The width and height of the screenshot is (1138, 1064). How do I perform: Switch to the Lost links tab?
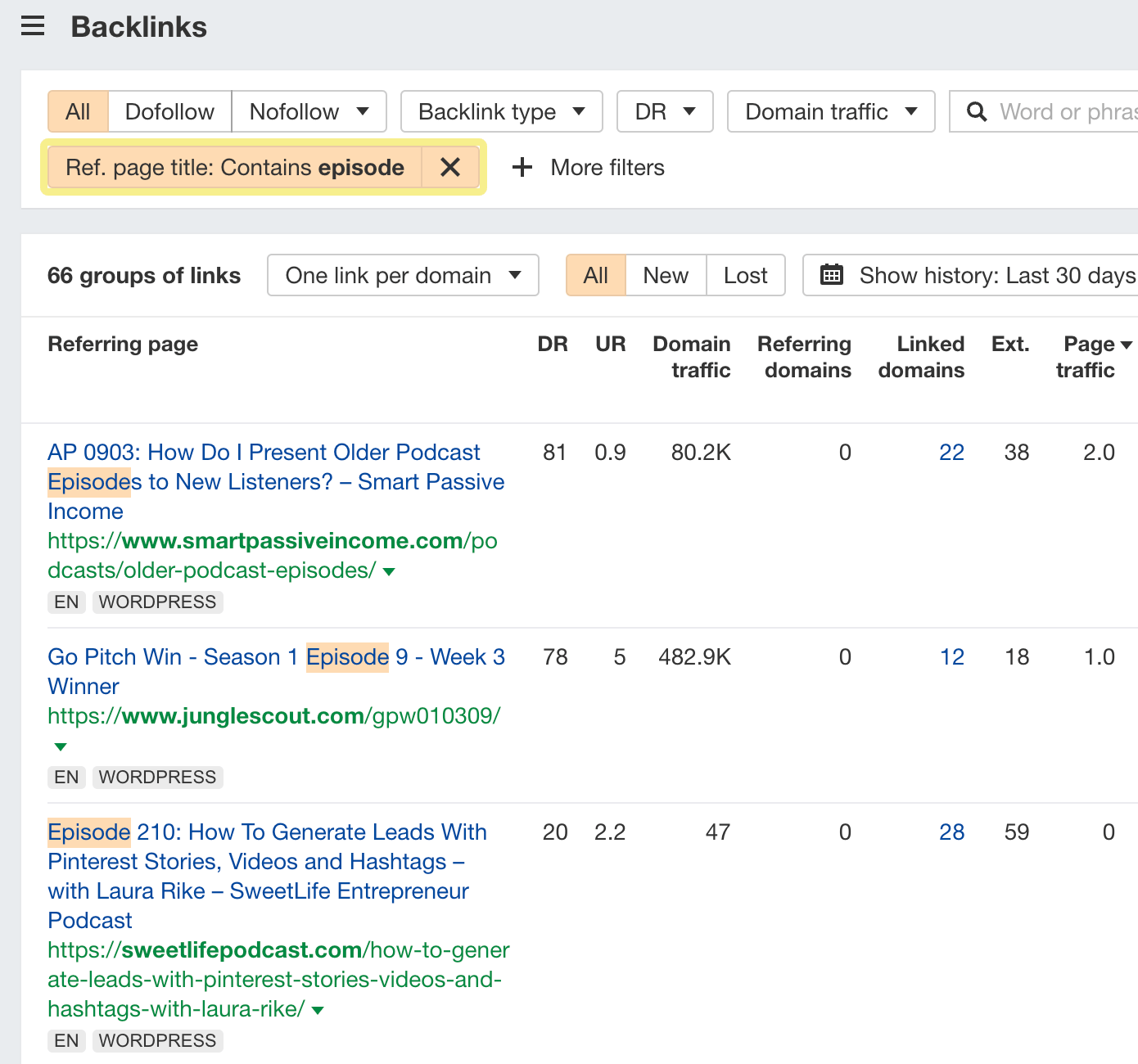pyautogui.click(x=745, y=275)
